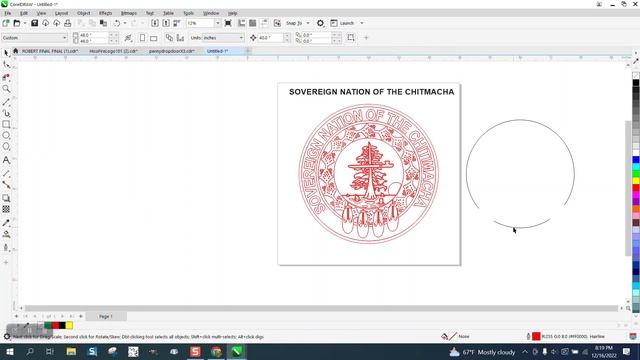Viewport: 640px width, 360px height.
Task: Click the Page 1 tab
Action: pyautogui.click(x=105, y=316)
